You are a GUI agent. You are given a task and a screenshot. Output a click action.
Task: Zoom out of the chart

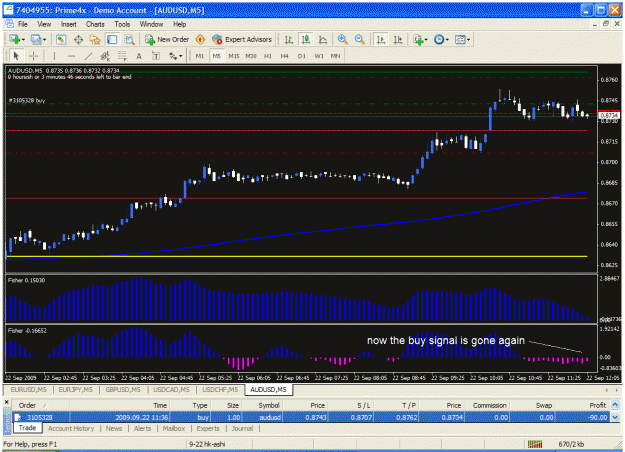pyautogui.click(x=359, y=39)
